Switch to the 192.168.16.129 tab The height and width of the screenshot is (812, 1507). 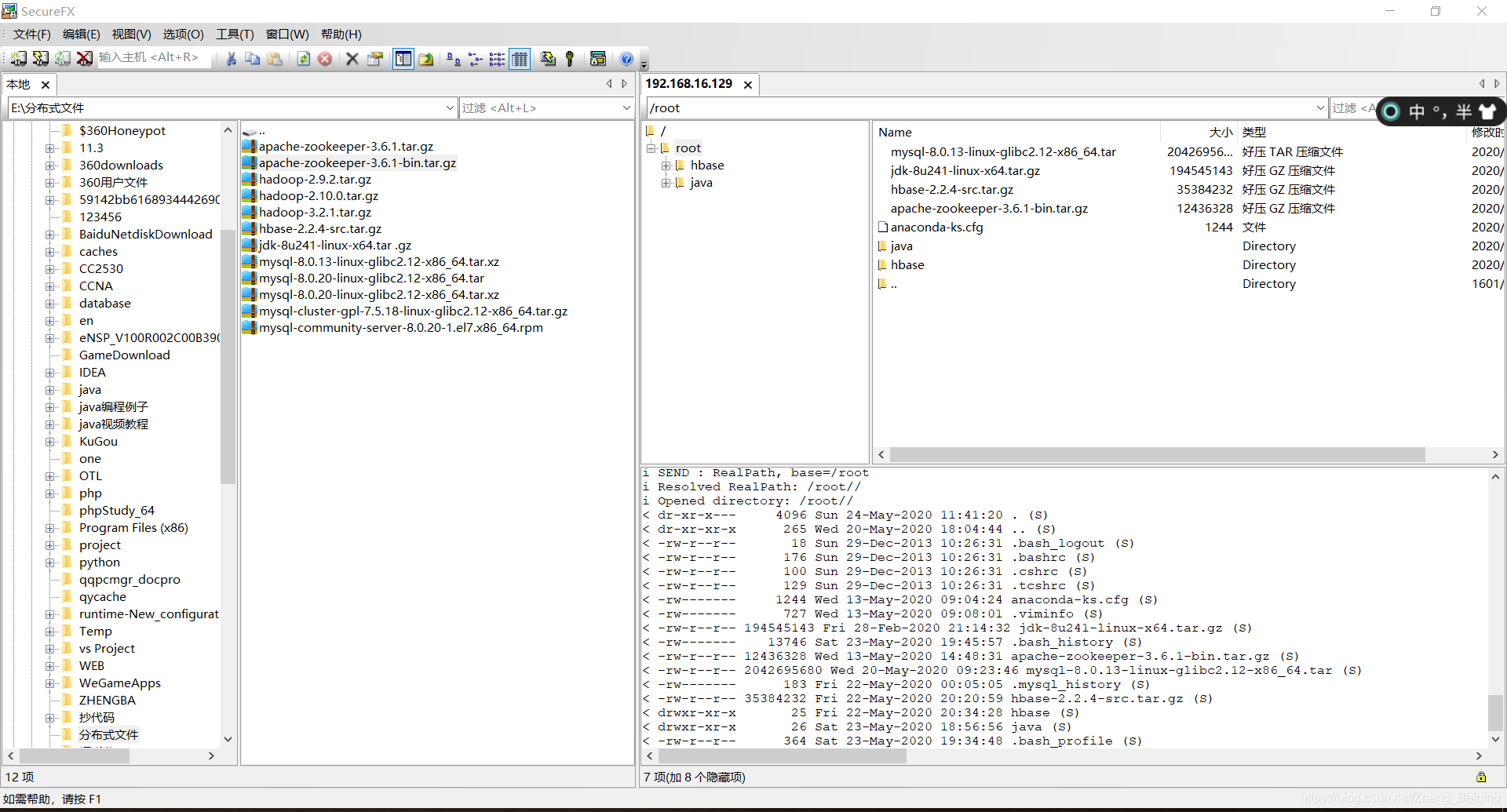click(x=689, y=84)
